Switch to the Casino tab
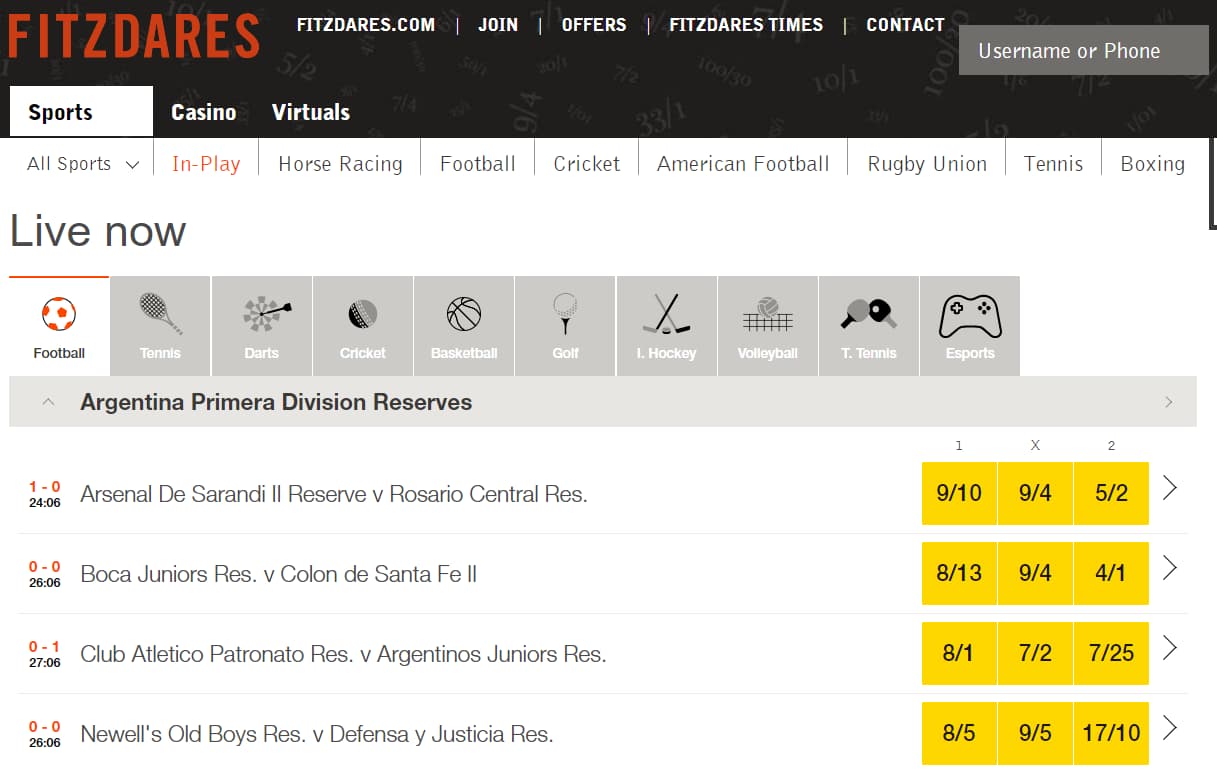The width and height of the screenshot is (1217, 772). [203, 112]
